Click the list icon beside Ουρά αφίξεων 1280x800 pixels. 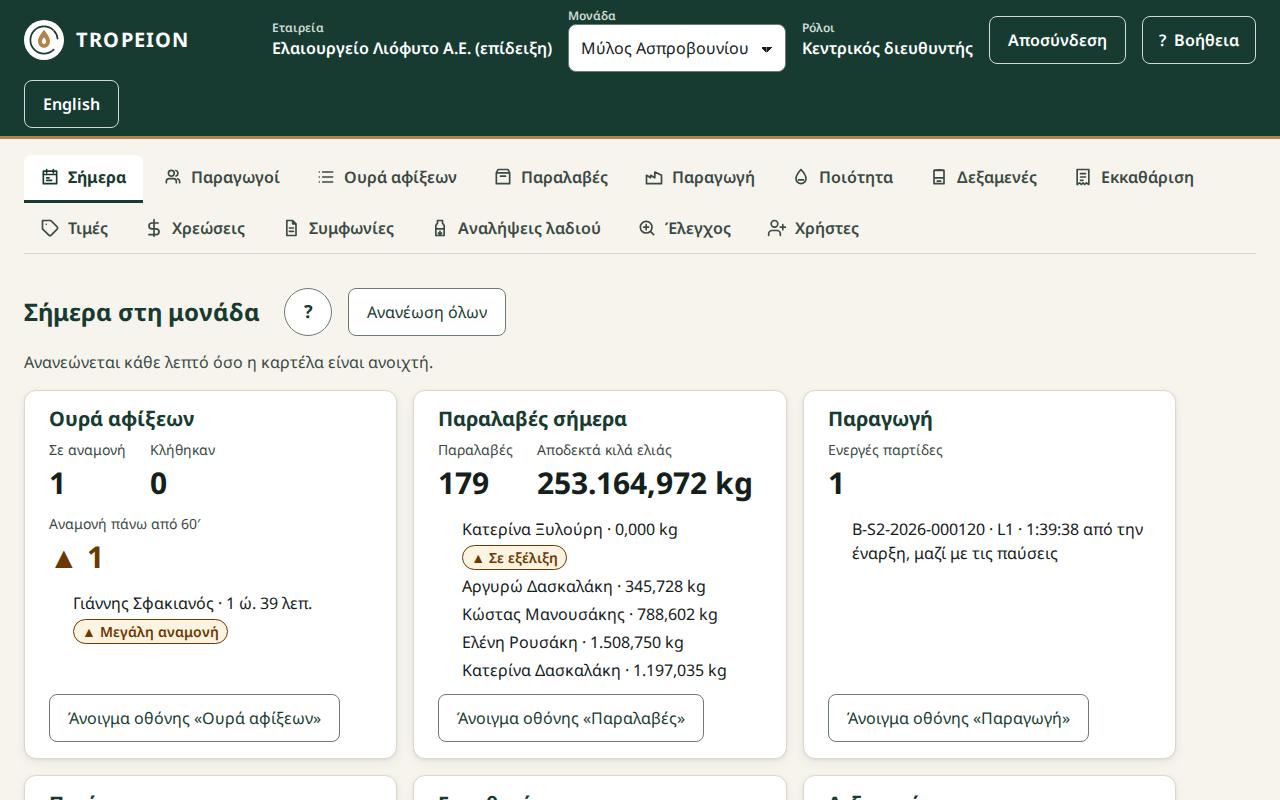[x=326, y=177]
